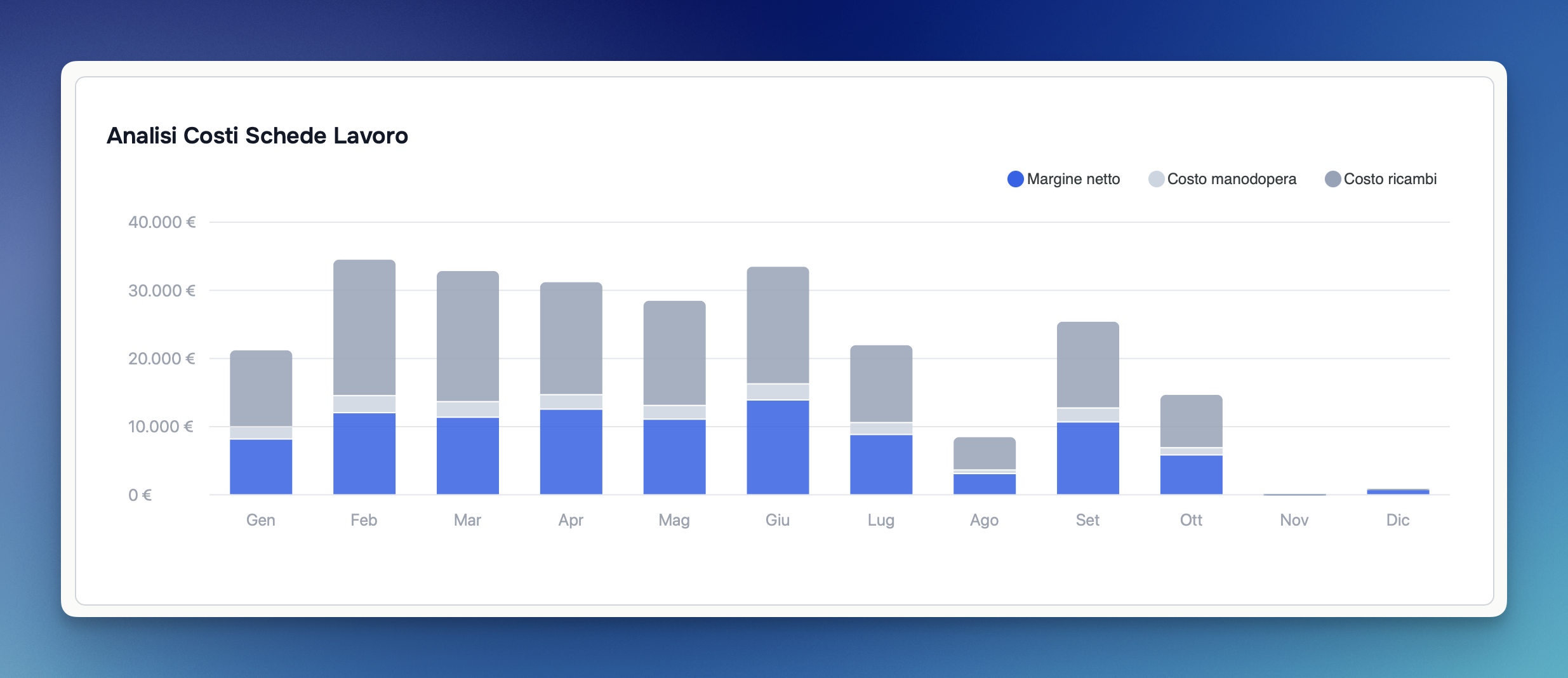Screen dimensions: 1568x678
Task: Click the blue Margine netto legend dot
Action: pos(1015,179)
